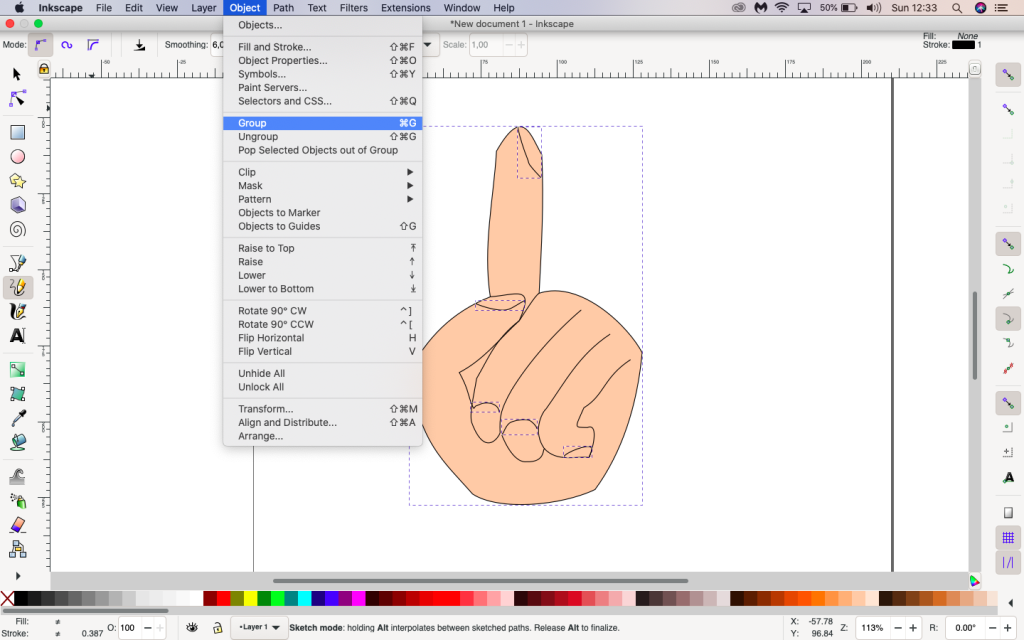Toggle Layer 1 visibility eye
The height and width of the screenshot is (640, 1024).
[x=192, y=628]
